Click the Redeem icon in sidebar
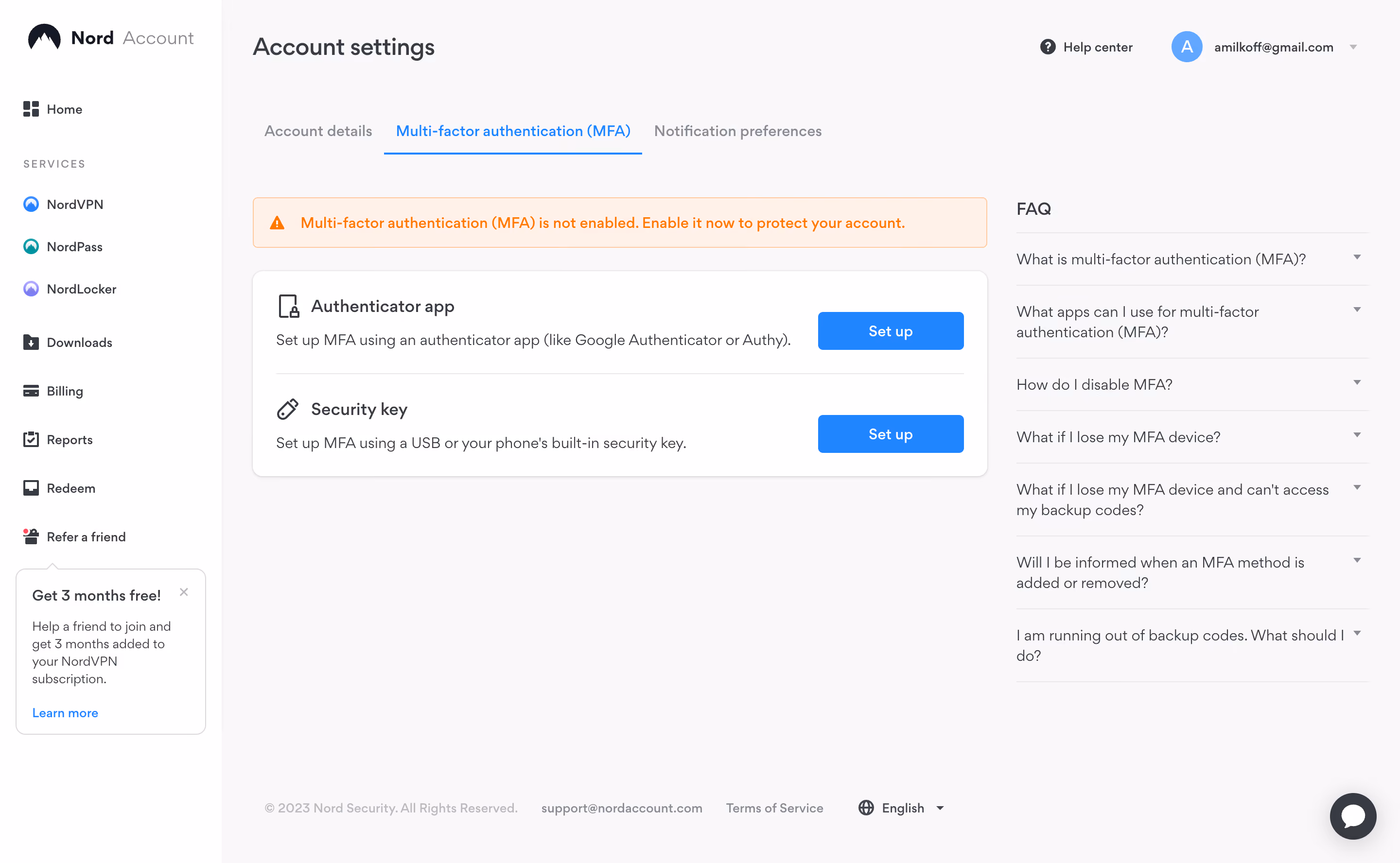Viewport: 1400px width, 863px height. pyautogui.click(x=31, y=488)
